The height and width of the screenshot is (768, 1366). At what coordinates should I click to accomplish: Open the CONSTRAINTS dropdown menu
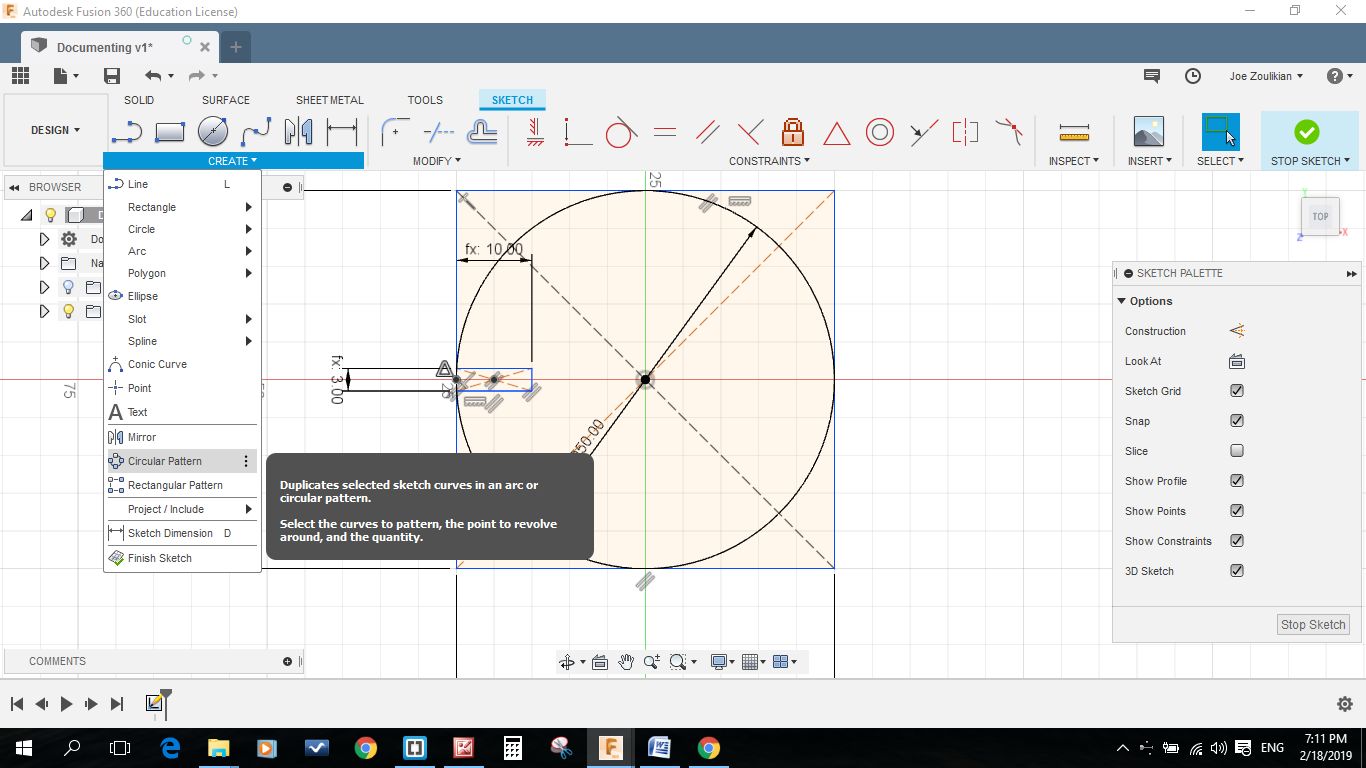(769, 161)
